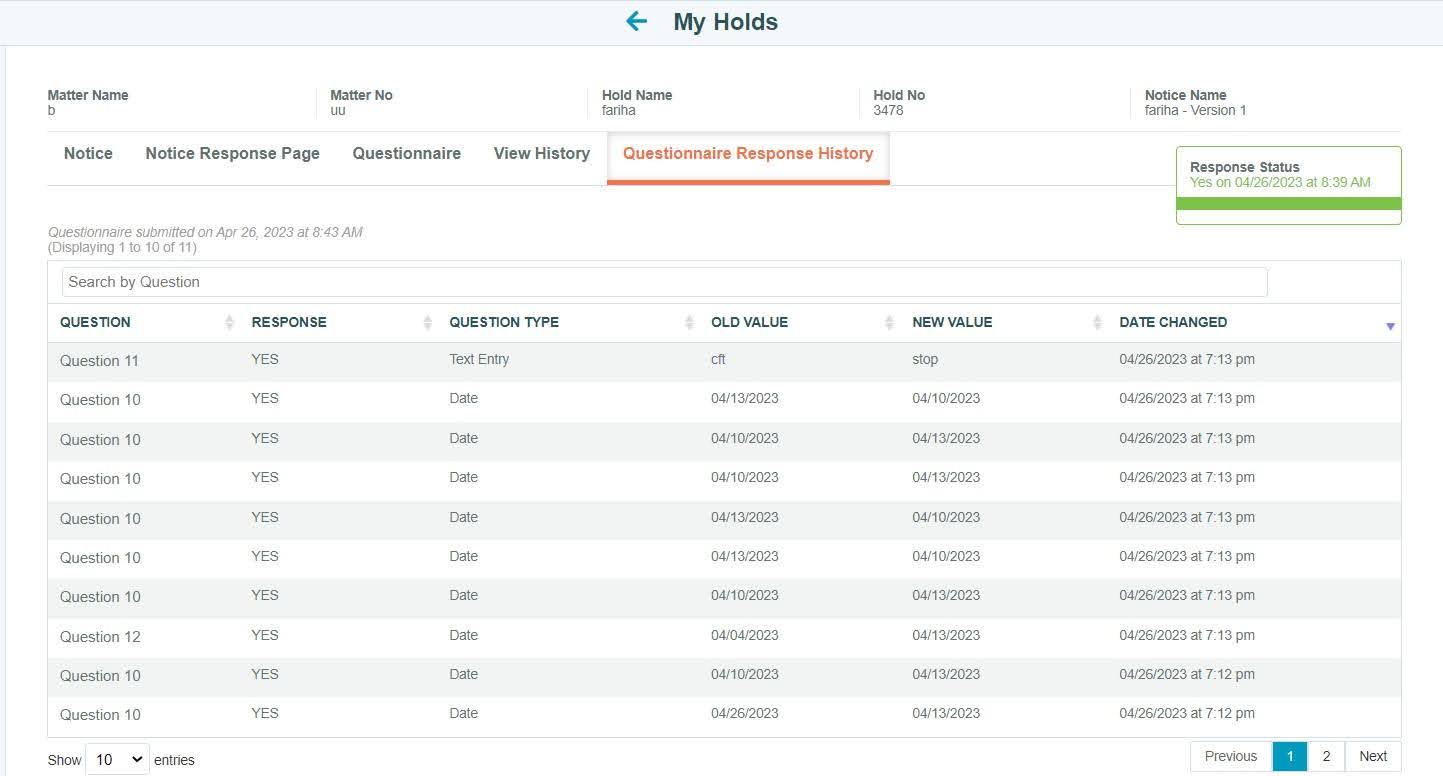Image resolution: width=1443 pixels, height=776 pixels.
Task: Go to page 2
Action: [1326, 756]
